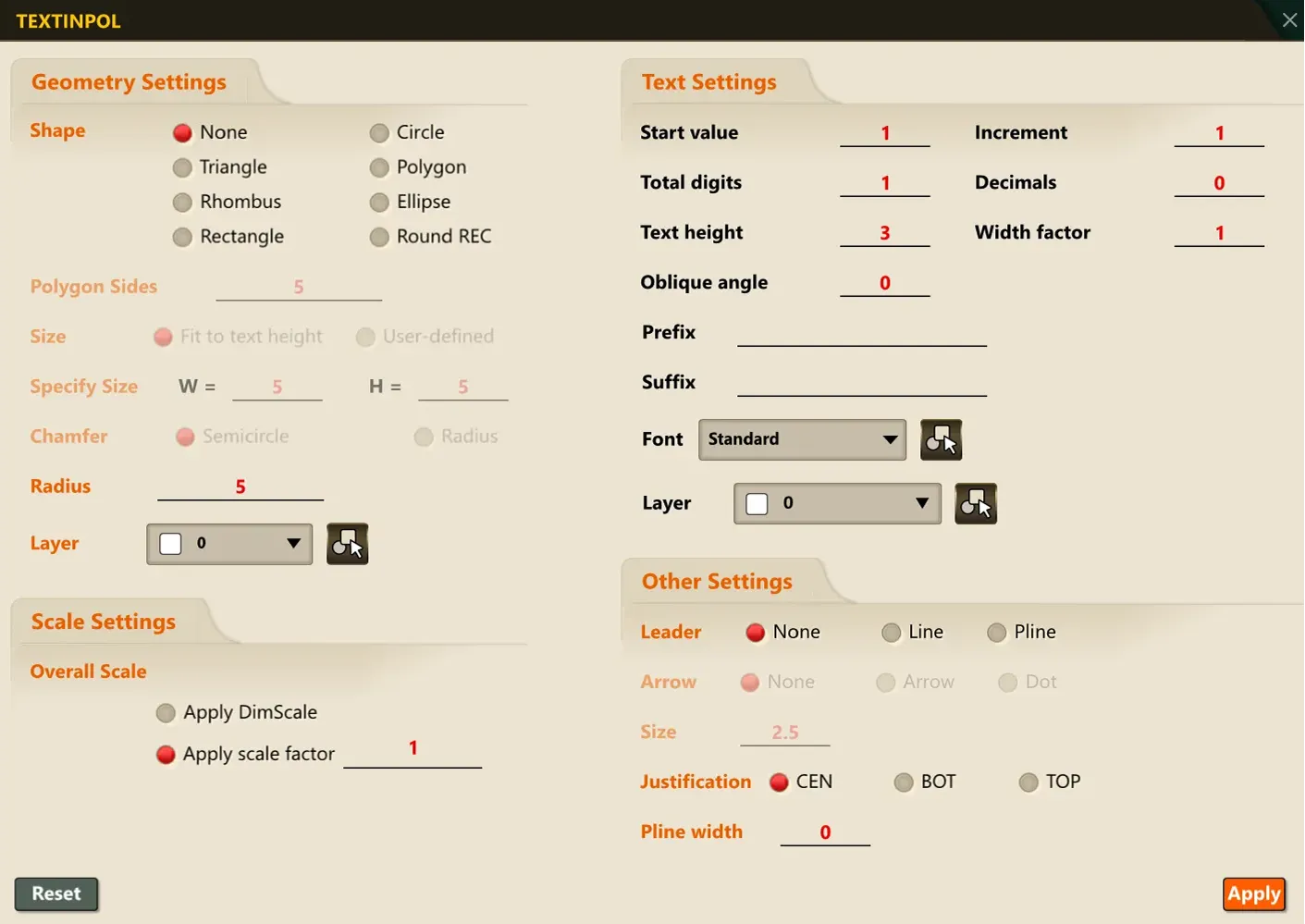Screen dimensions: 1305x924
Task: Edit the Specify Size W field
Action: click(277, 388)
